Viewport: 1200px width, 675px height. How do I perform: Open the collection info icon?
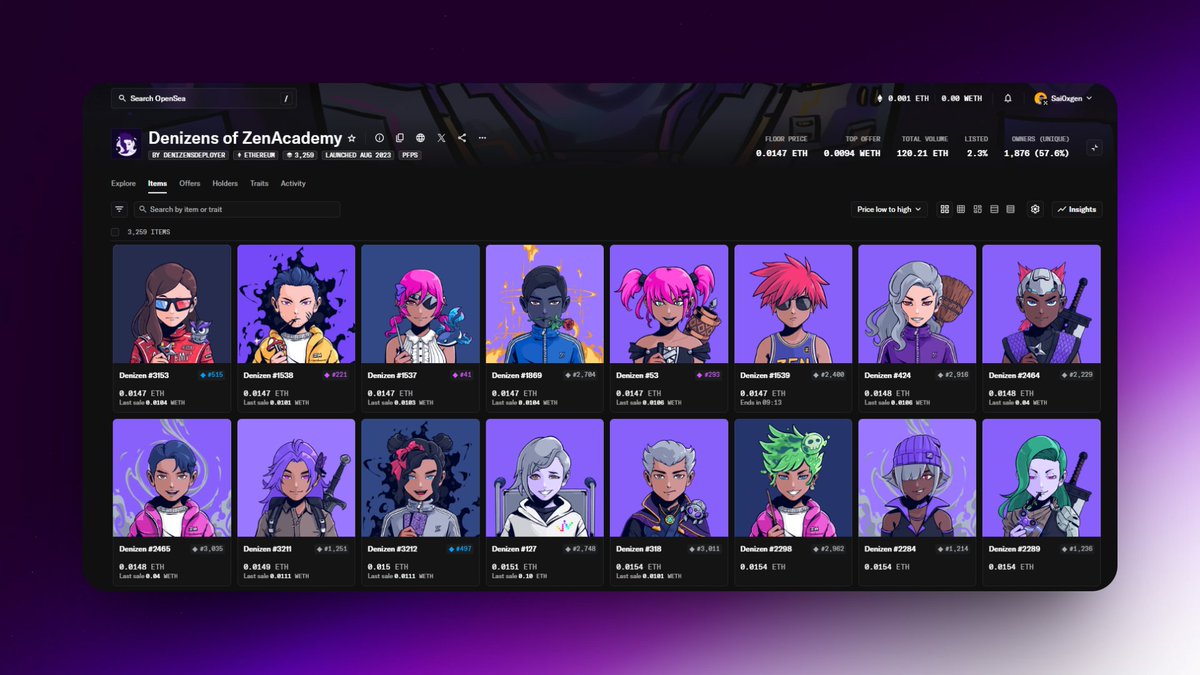click(379, 138)
